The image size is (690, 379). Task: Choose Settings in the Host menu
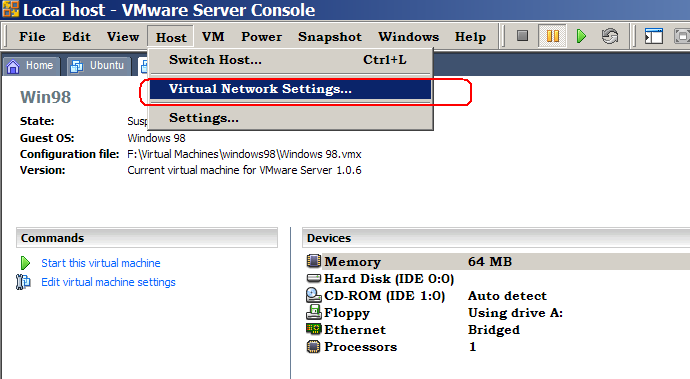(x=290, y=118)
